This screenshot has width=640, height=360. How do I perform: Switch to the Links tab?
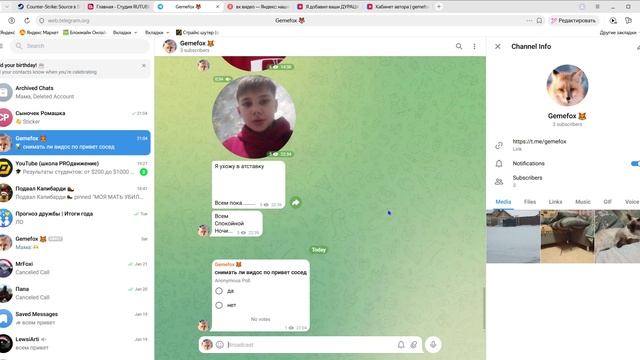point(555,202)
